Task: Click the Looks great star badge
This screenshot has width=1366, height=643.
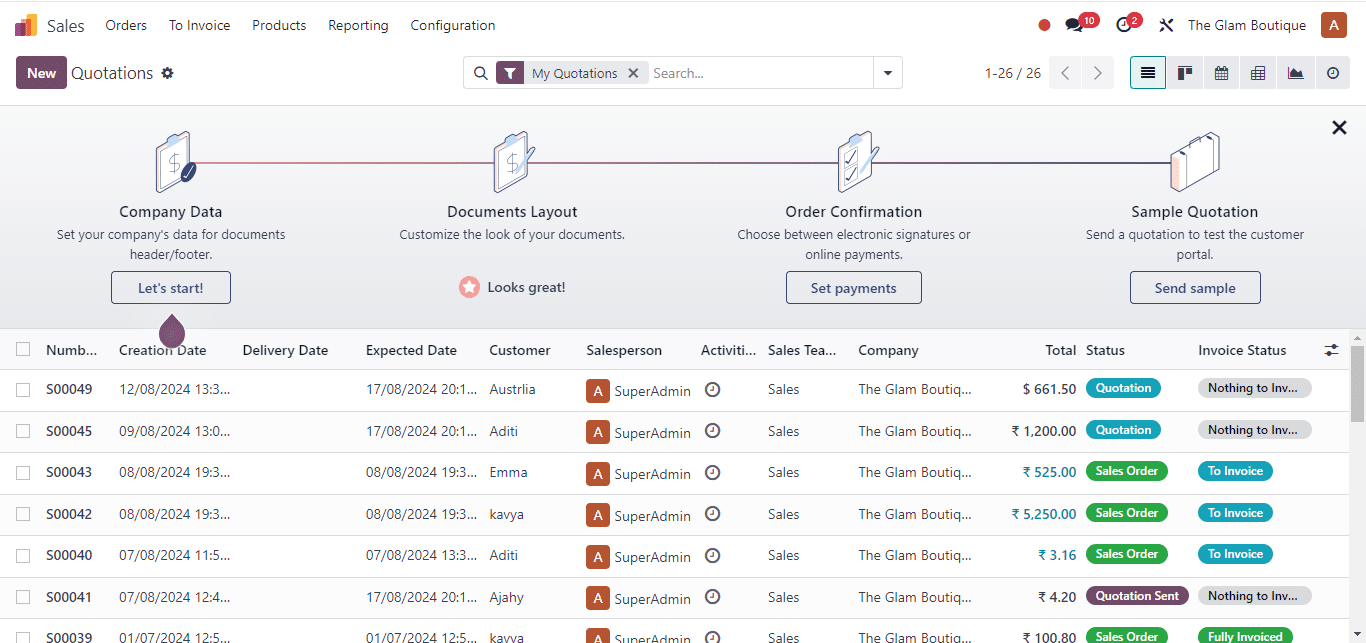Action: (x=470, y=287)
